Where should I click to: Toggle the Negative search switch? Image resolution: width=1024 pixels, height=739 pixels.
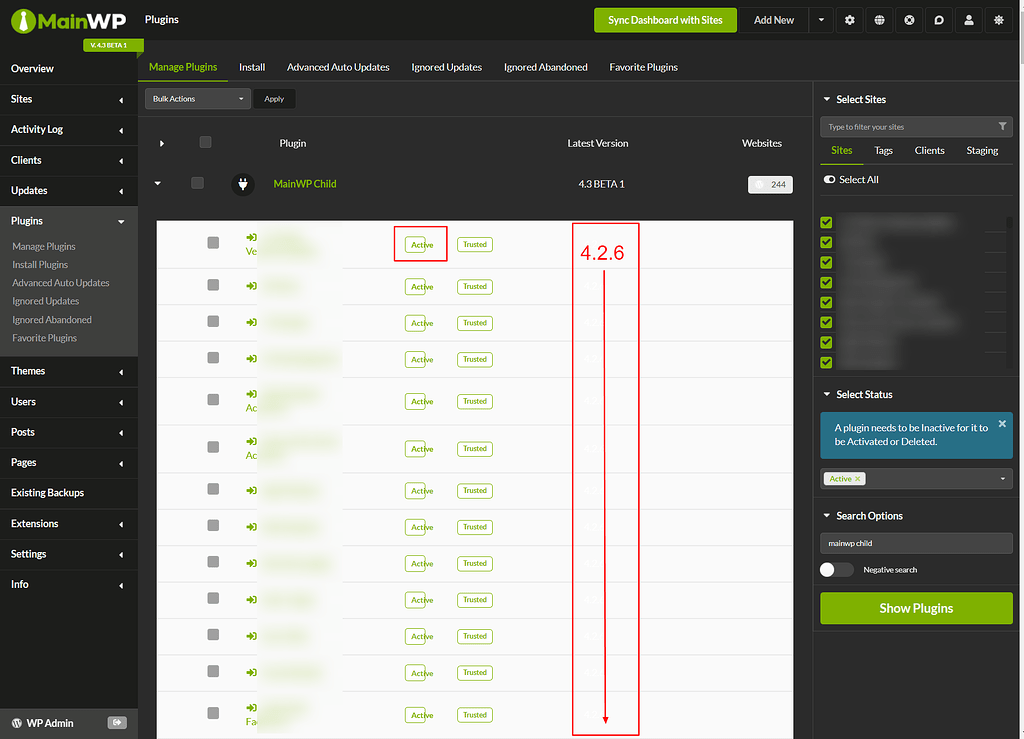[x=835, y=569]
